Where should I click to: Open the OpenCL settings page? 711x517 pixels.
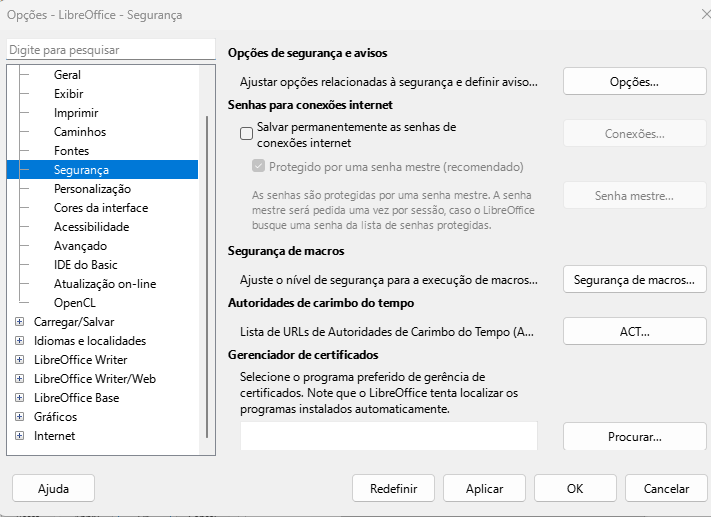74,303
